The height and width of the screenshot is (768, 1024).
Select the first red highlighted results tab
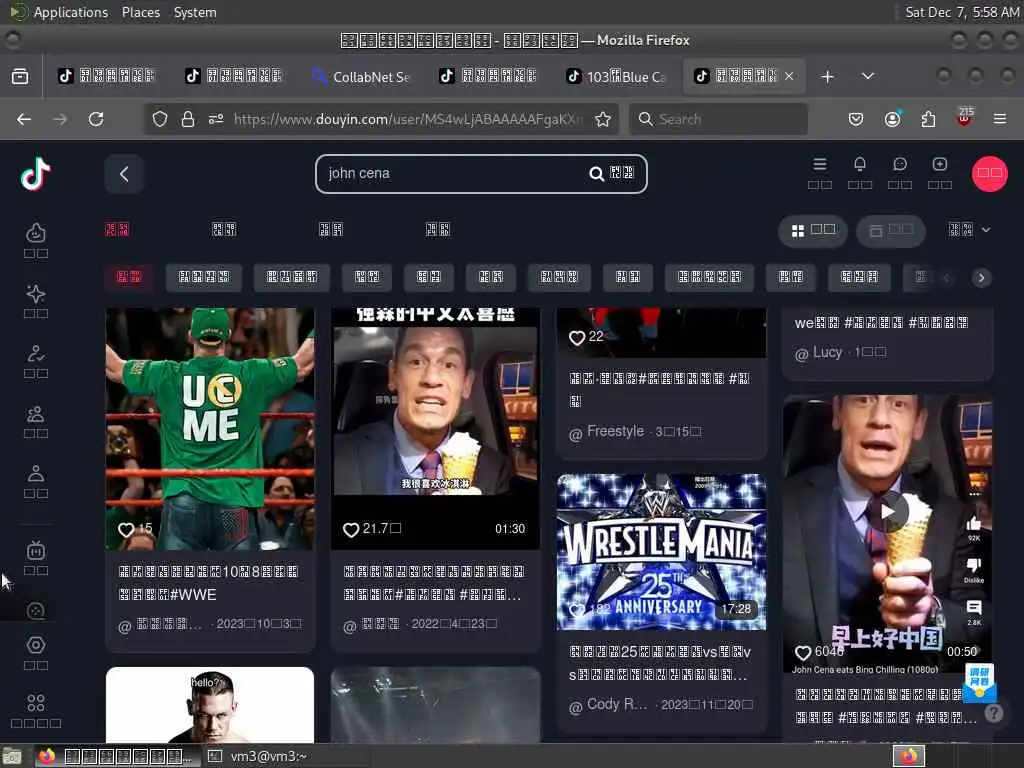[117, 229]
